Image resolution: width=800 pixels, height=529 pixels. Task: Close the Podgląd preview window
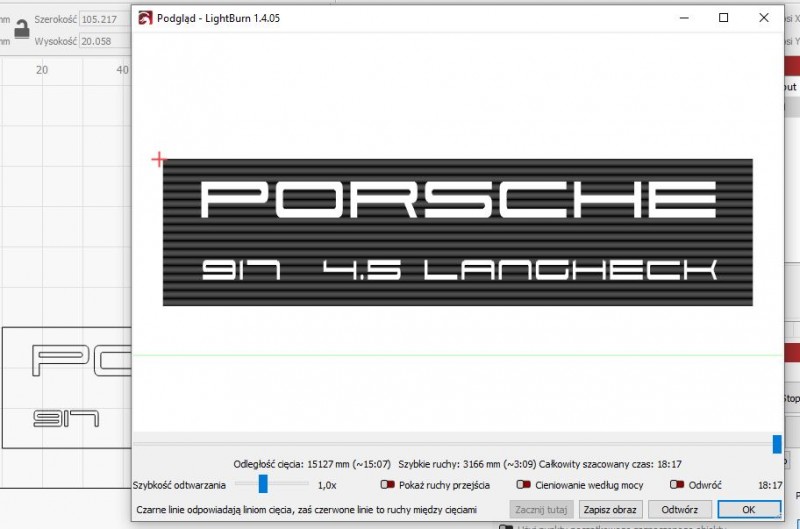[x=764, y=18]
